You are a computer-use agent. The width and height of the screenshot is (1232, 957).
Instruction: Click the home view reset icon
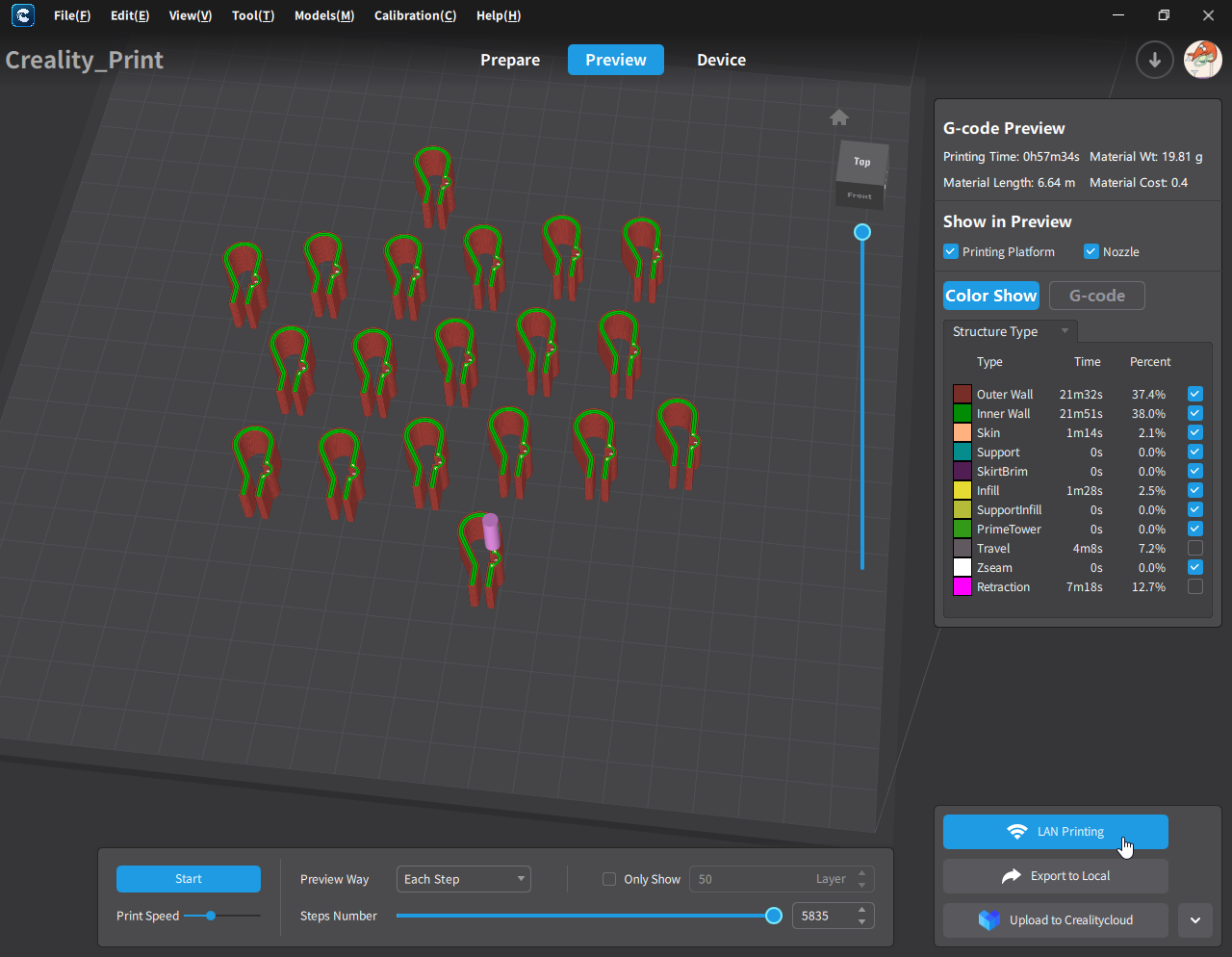pyautogui.click(x=839, y=117)
